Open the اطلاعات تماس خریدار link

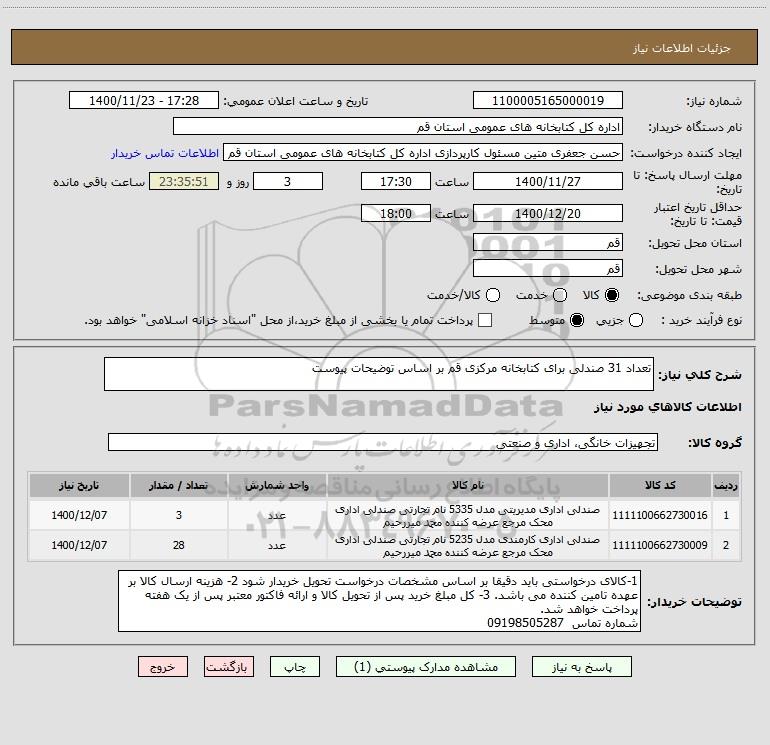pos(165,153)
